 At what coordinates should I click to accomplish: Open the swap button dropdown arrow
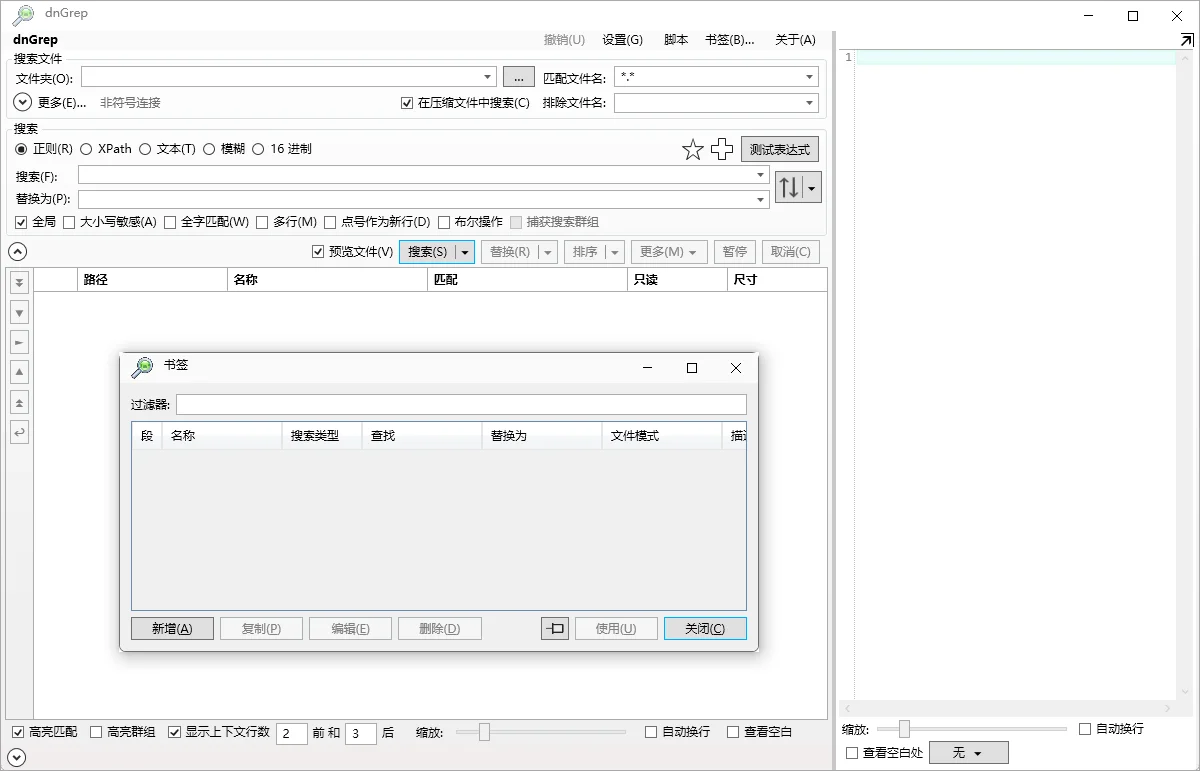(x=812, y=187)
